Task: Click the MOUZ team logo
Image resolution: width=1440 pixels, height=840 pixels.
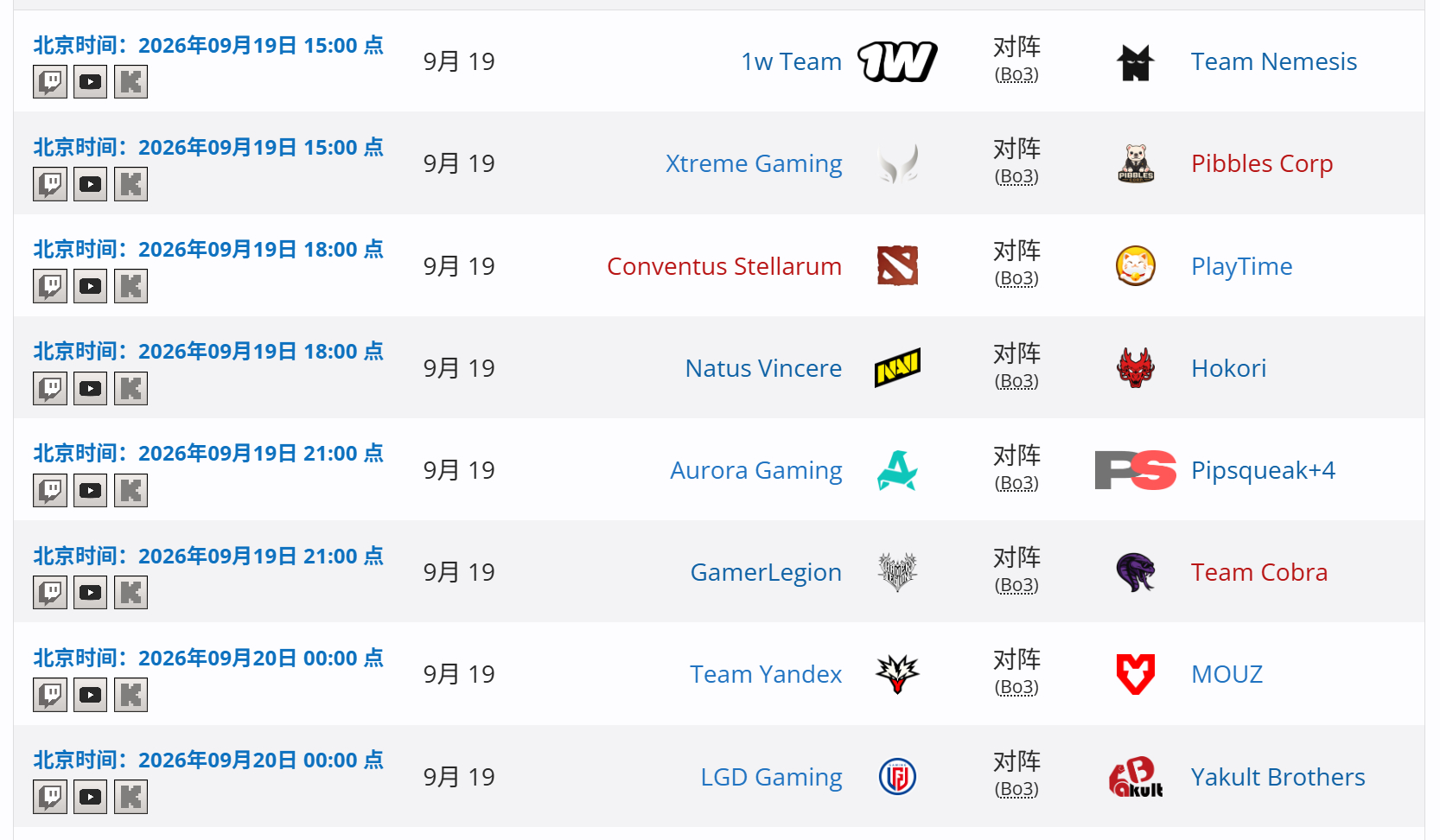Action: [1136, 674]
